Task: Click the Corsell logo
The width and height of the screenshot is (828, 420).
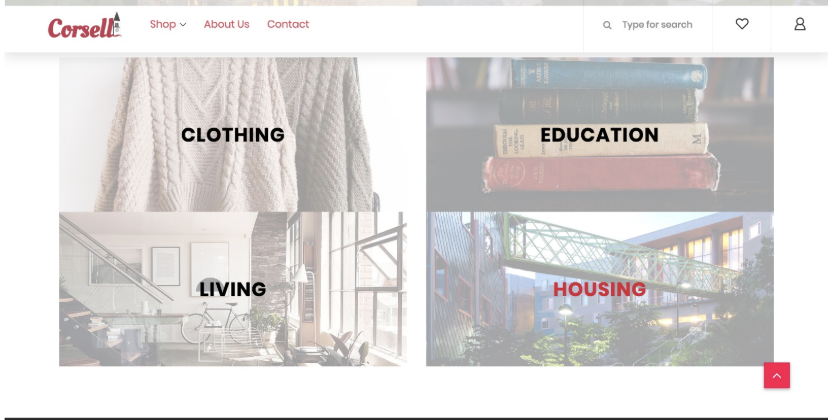Action: point(84,25)
